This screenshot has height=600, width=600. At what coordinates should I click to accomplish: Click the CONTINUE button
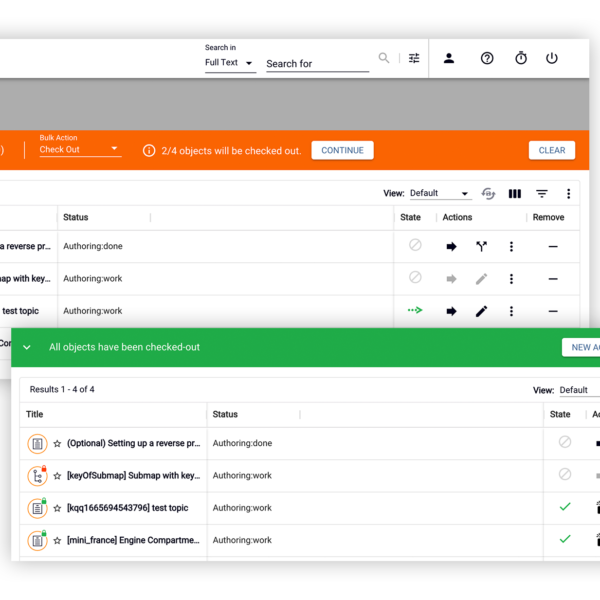click(342, 150)
